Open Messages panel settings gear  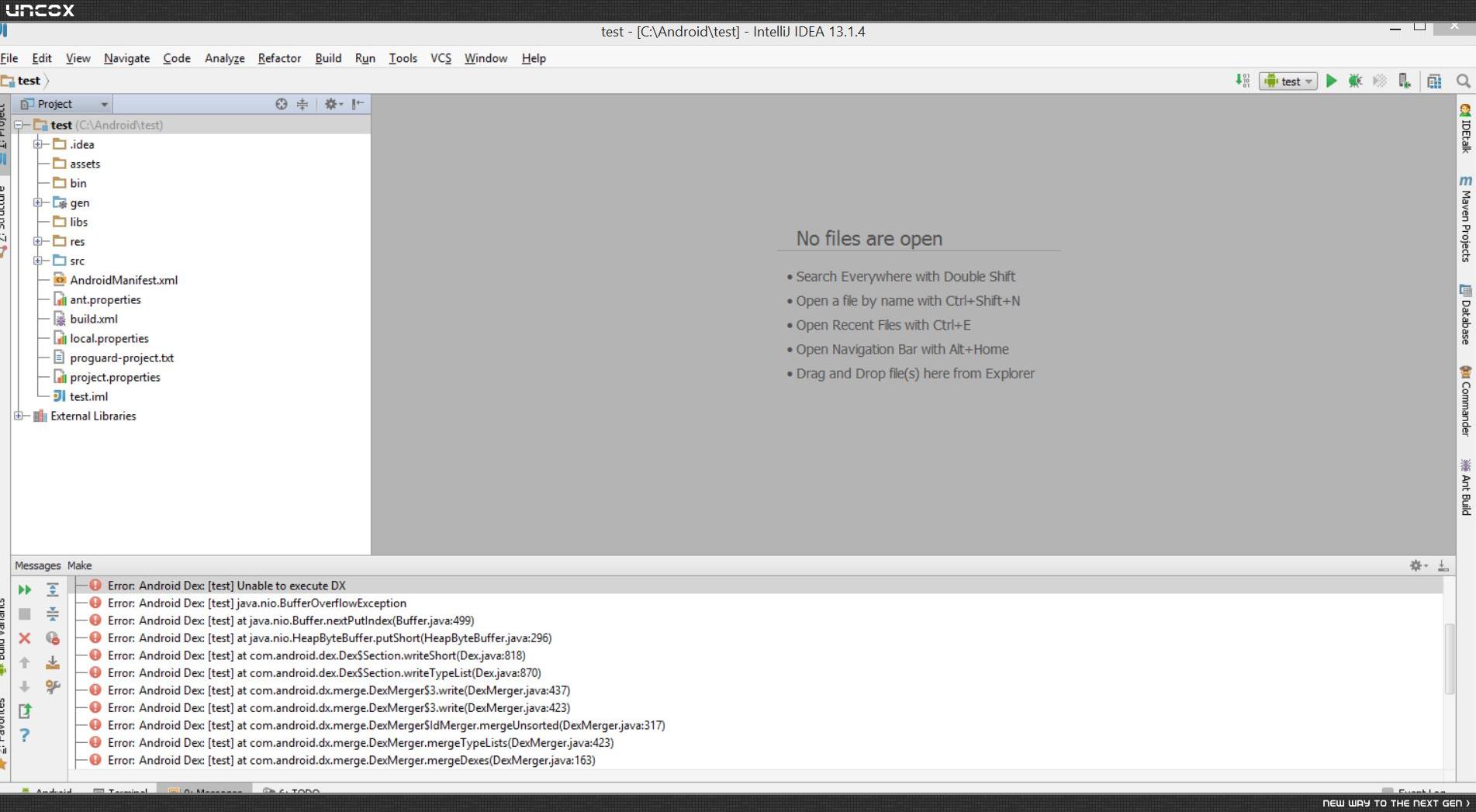[x=1418, y=566]
